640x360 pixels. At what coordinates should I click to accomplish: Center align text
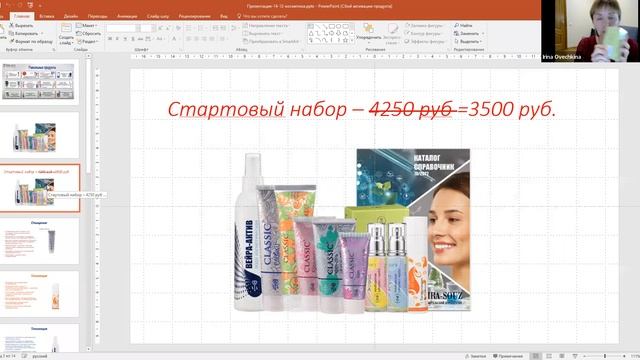pos(197,39)
